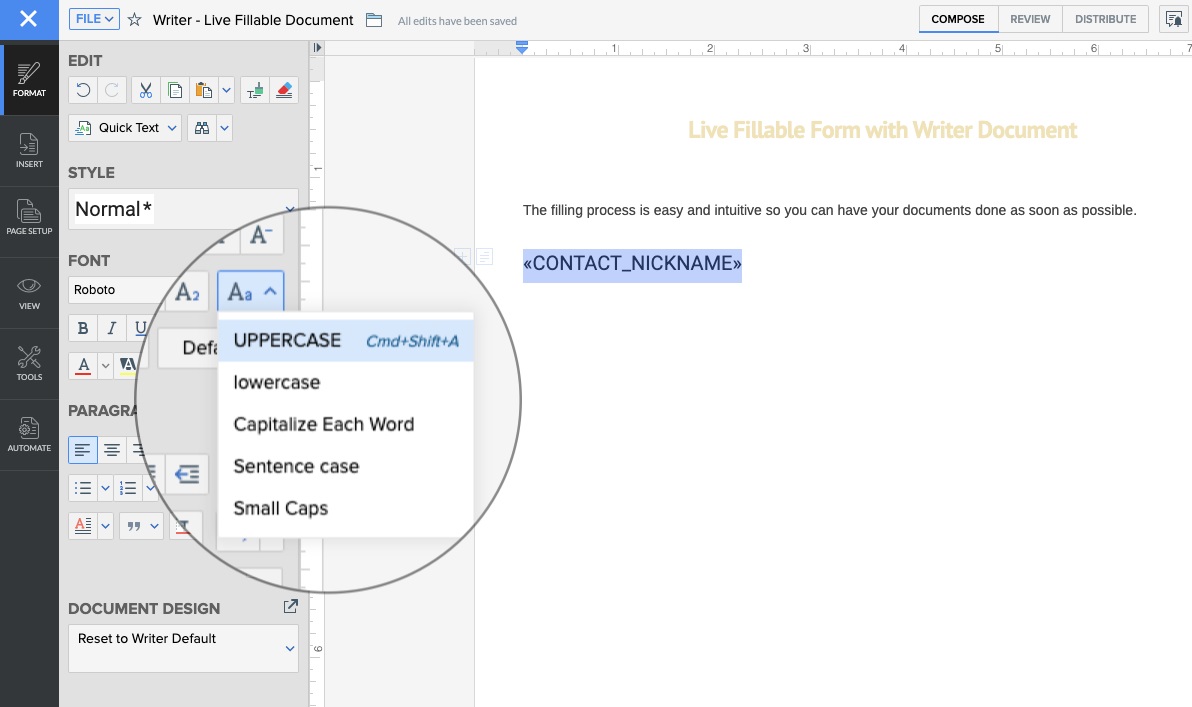The image size is (1192, 707).
Task: Open comments icon in top right corner
Action: point(1174,20)
